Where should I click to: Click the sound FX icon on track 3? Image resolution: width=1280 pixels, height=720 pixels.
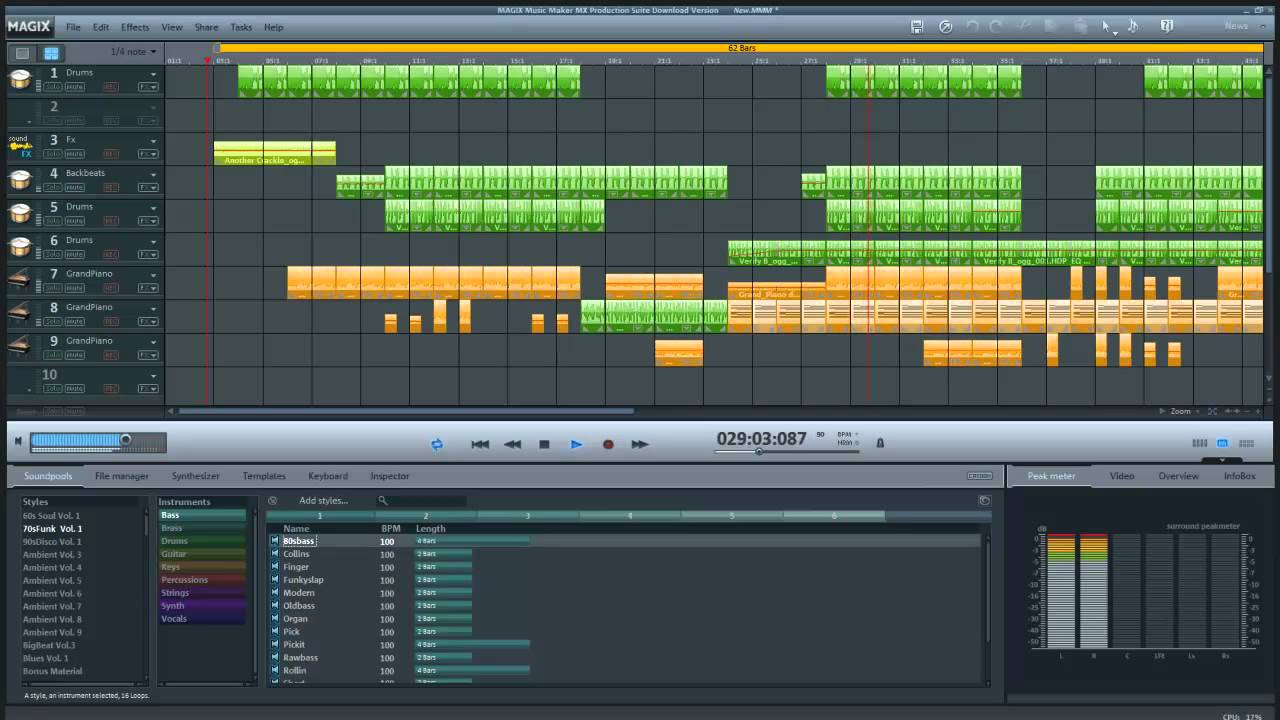pos(20,147)
